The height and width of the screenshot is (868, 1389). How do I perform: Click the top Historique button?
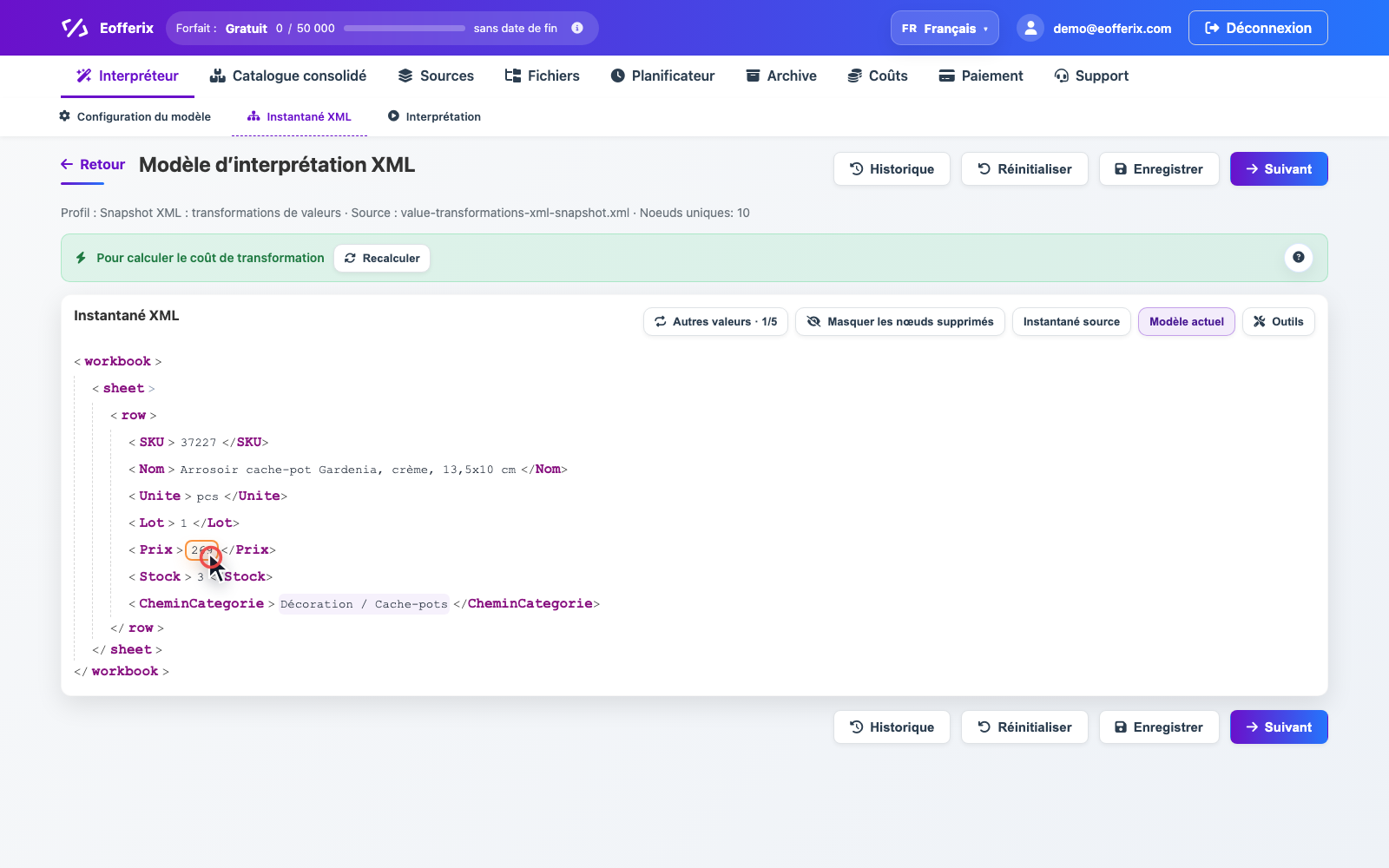892,169
